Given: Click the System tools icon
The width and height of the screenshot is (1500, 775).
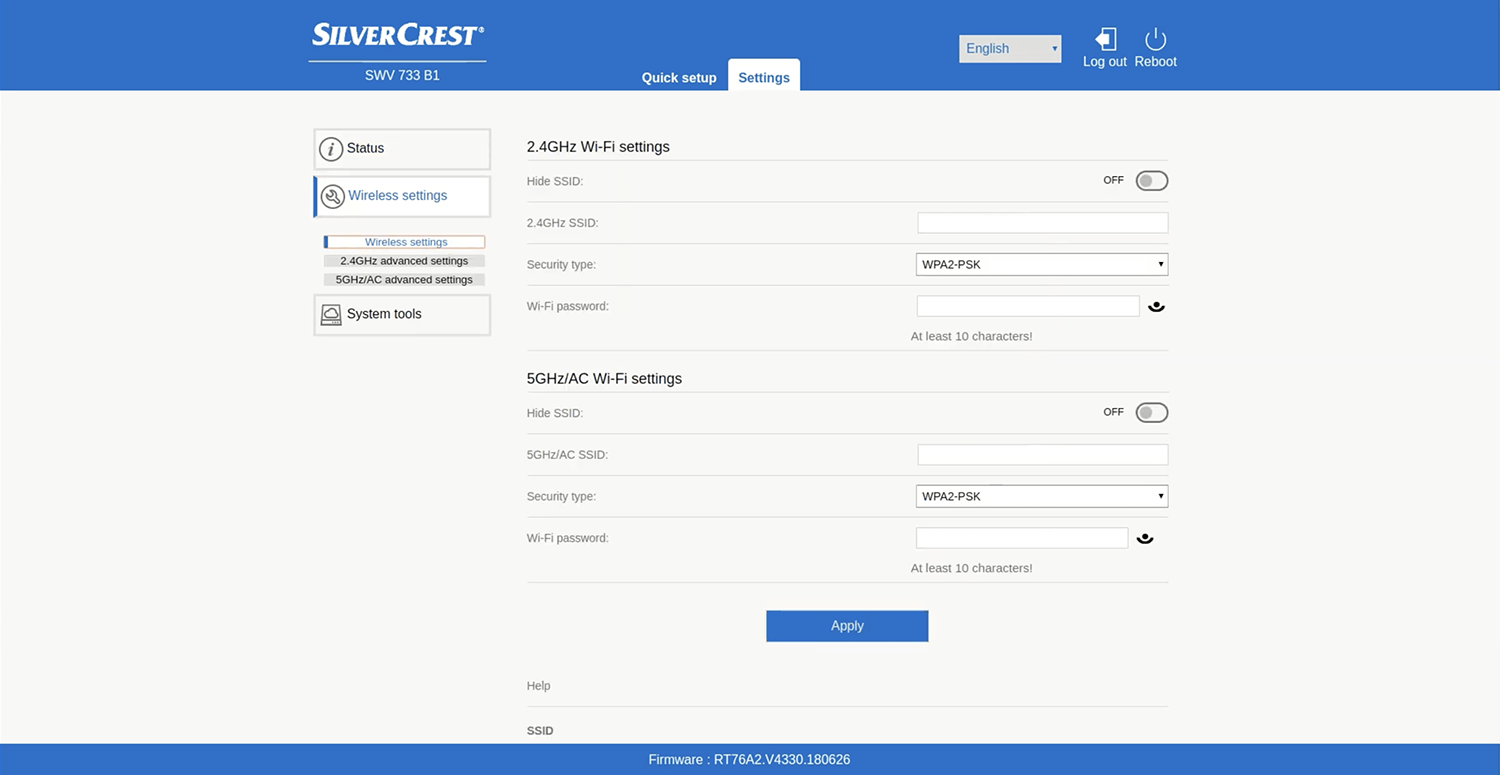Looking at the screenshot, I should [x=331, y=315].
